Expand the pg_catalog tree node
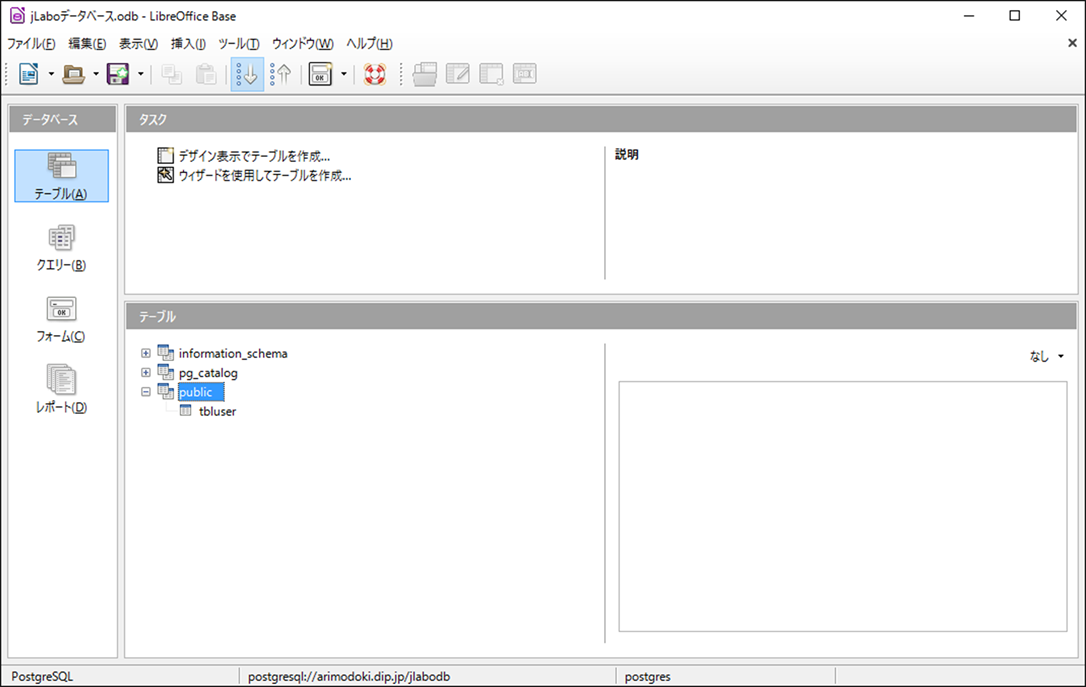This screenshot has height=687, width=1086. [145, 373]
